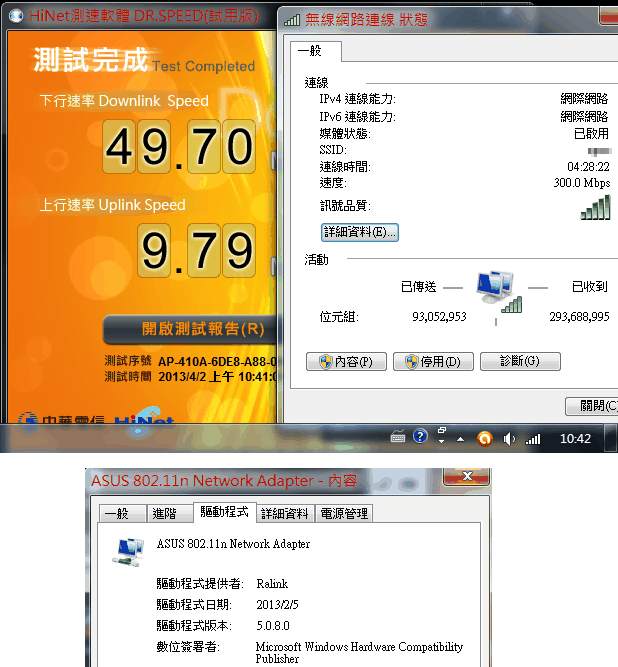Click the wireless signal icon in status window title
The height and width of the screenshot is (667, 618).
coord(292,20)
